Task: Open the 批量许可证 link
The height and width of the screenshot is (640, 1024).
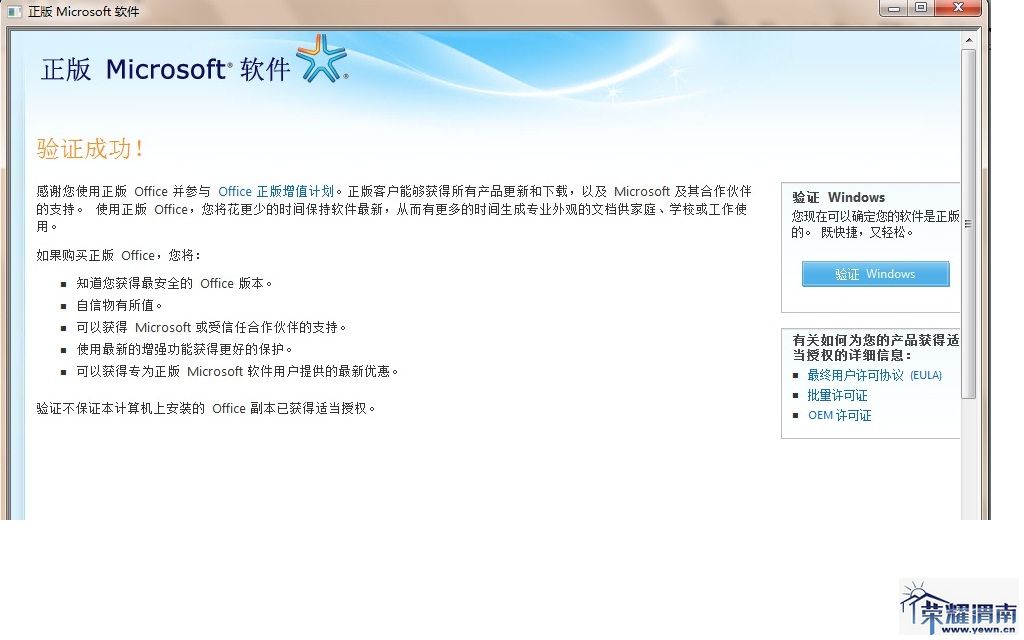Action: click(837, 395)
